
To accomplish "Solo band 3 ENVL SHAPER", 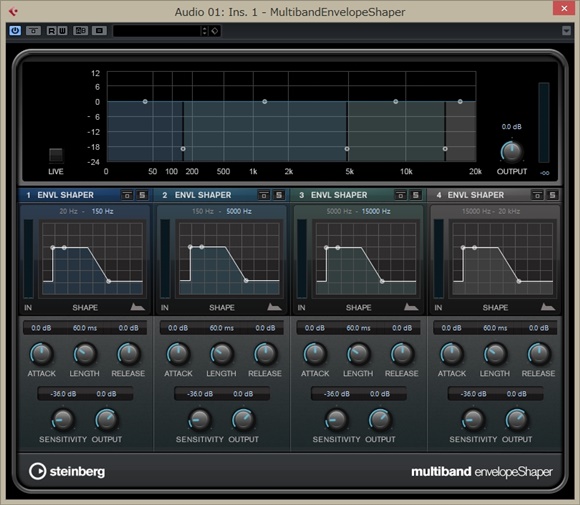I will (415, 195).
